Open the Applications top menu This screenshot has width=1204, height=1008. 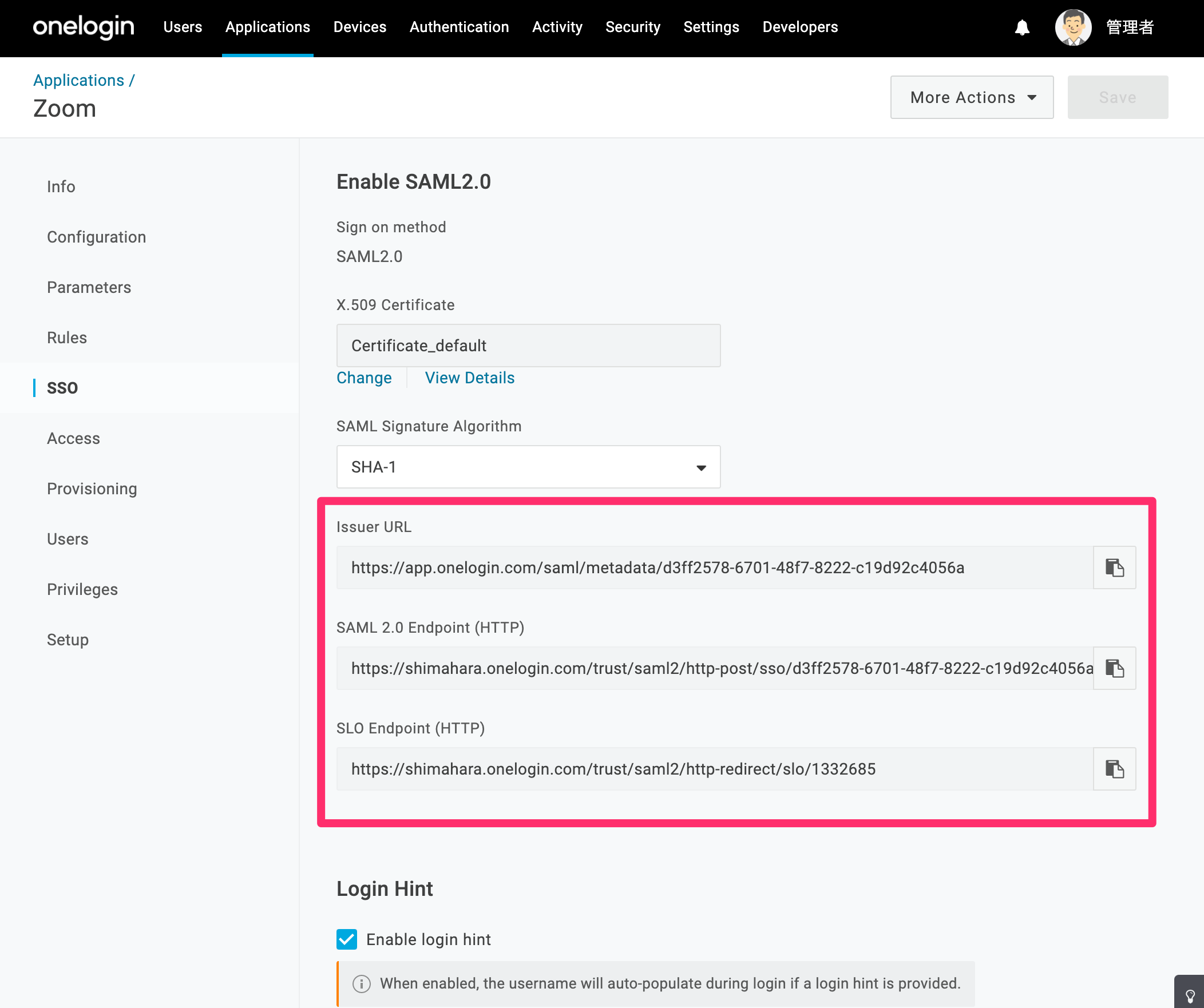click(268, 27)
